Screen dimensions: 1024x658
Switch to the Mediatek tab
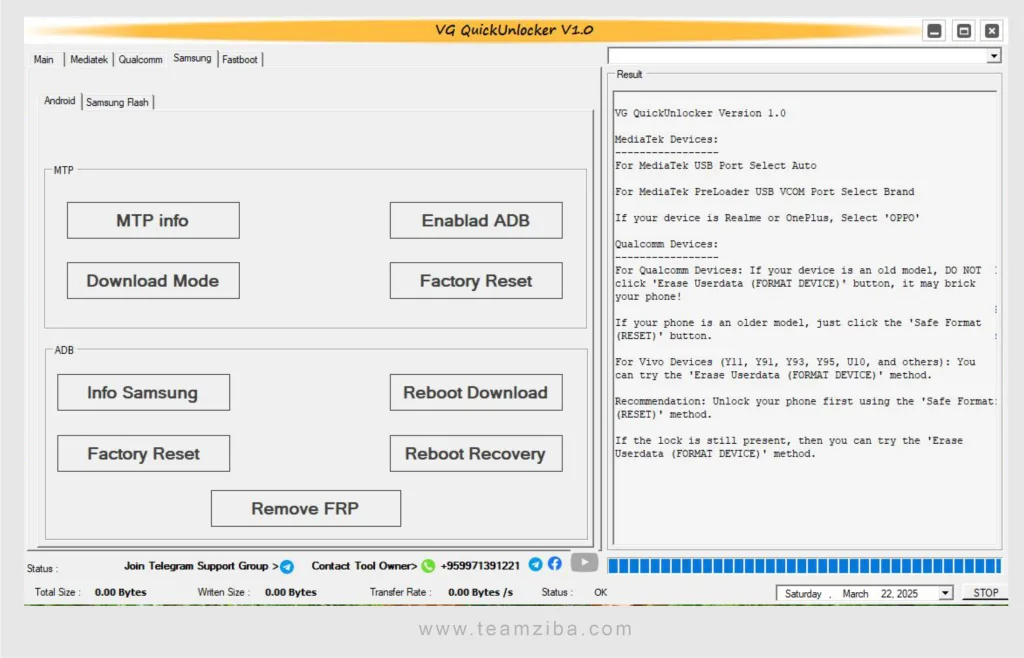pos(89,59)
